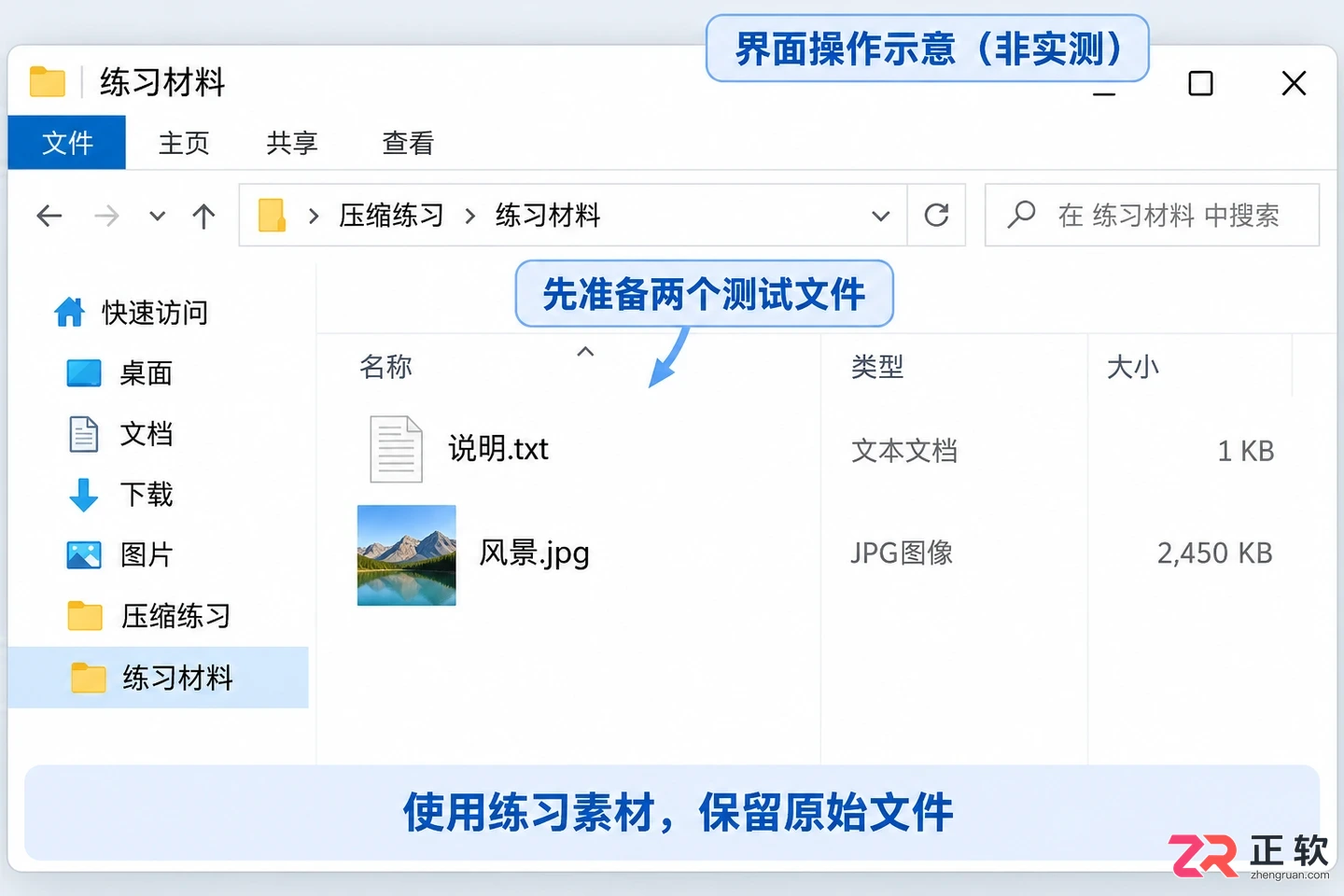Open the 文件 ribbon tab

tap(67, 143)
